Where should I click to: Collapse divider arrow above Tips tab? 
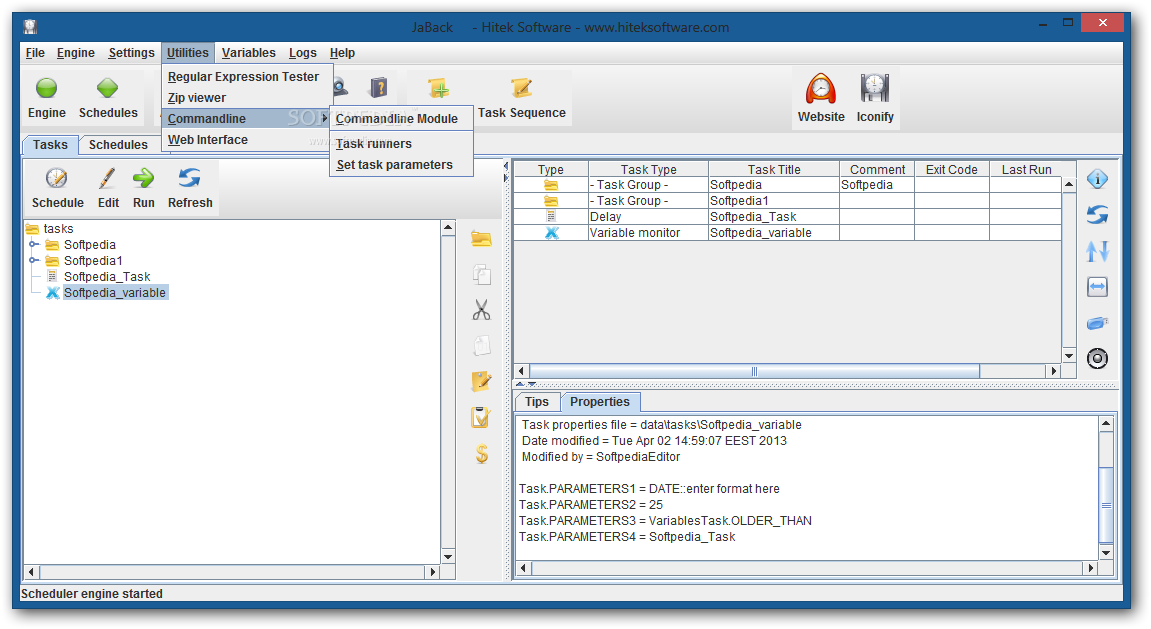pos(520,384)
